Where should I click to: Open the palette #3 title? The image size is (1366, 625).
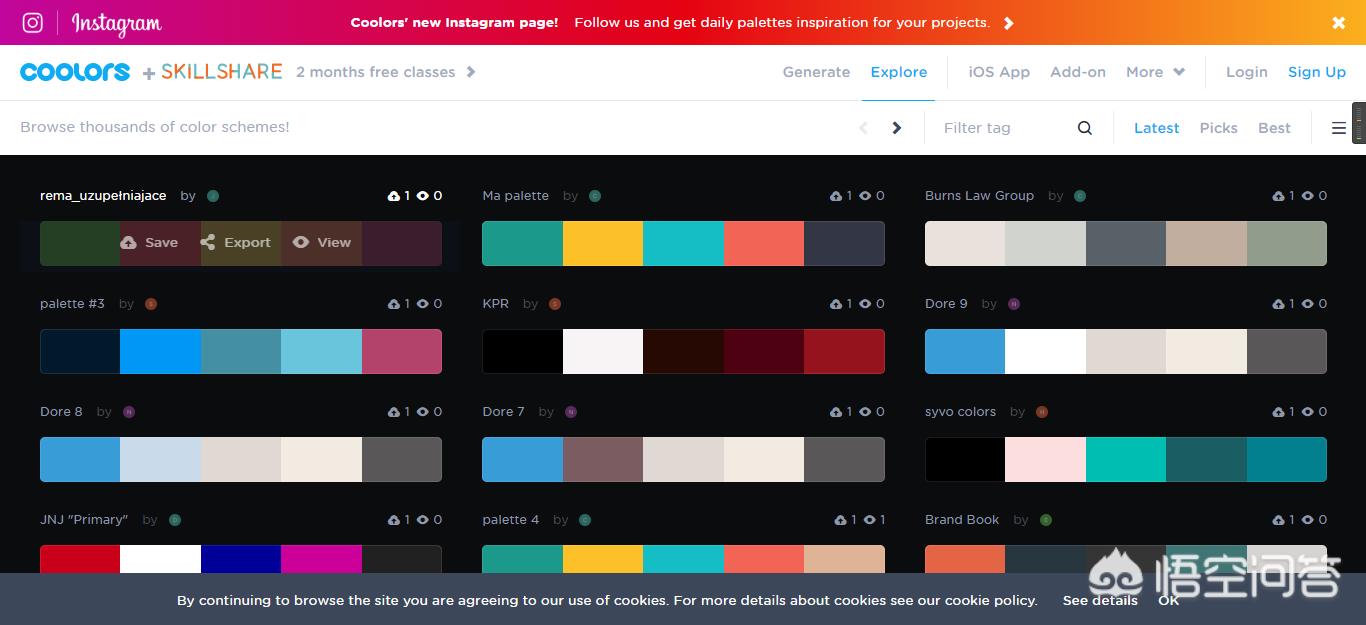72,304
